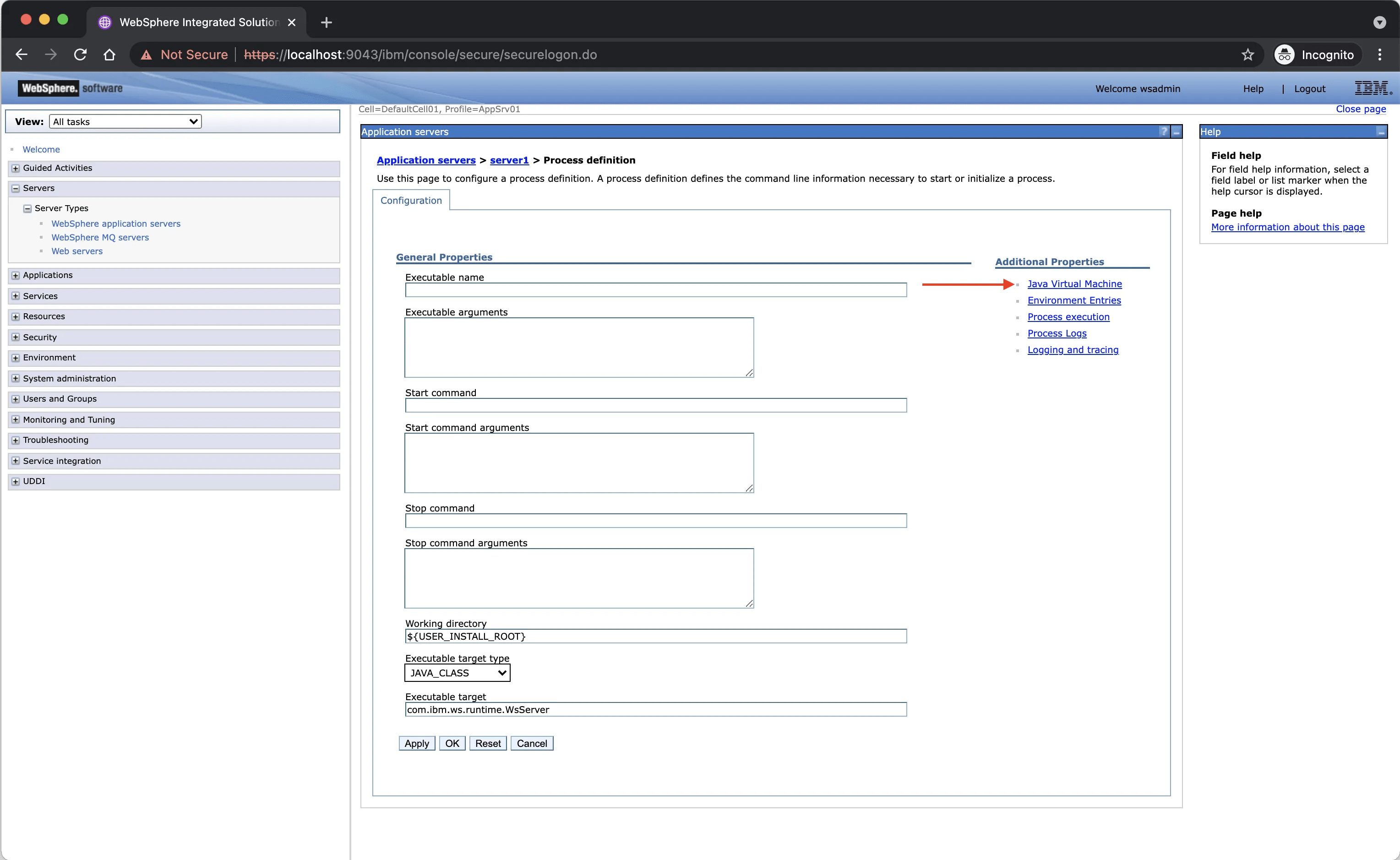
Task: Click the Apply button
Action: pyautogui.click(x=417, y=743)
